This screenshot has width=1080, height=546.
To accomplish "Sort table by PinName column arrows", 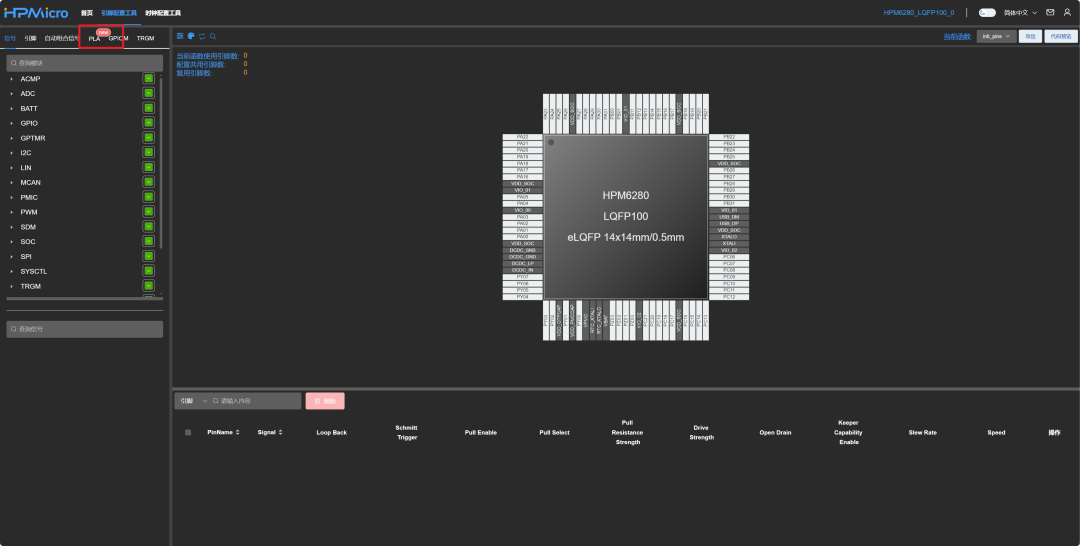I will pyautogui.click(x=238, y=432).
